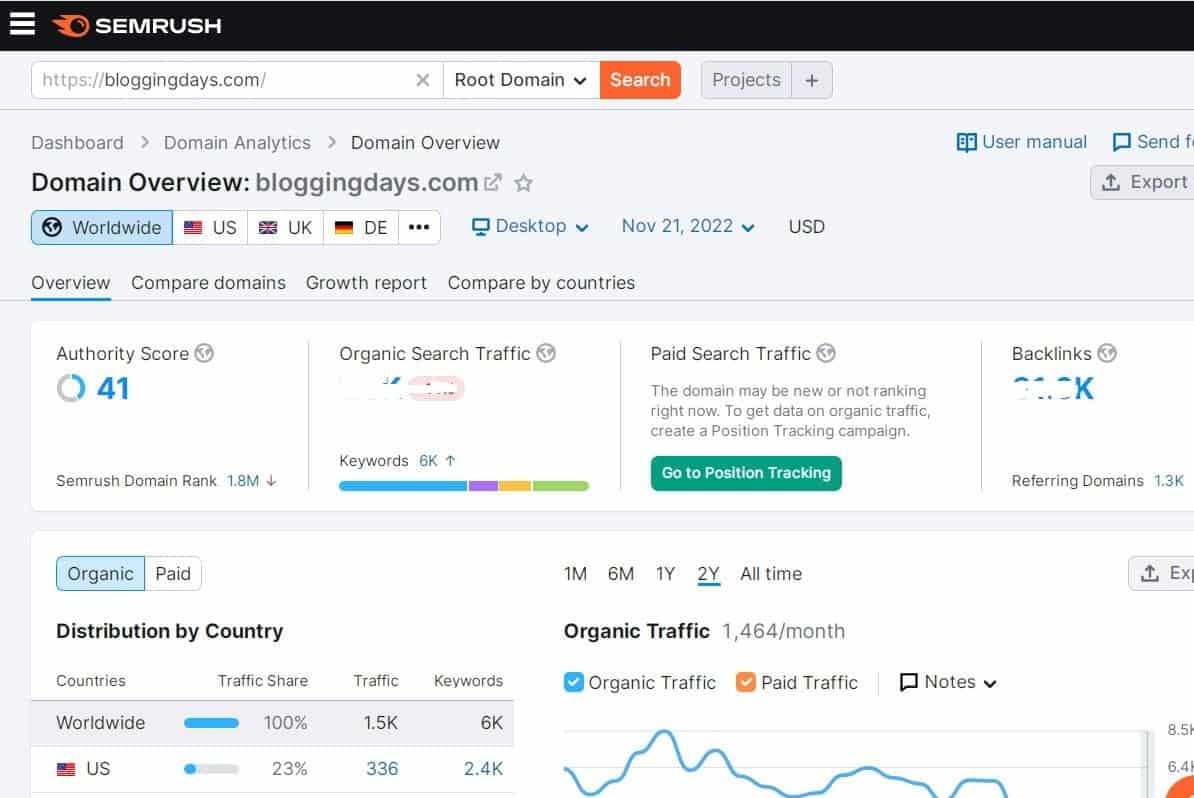
Task: Open US keywords value 2.4K
Action: tap(484, 769)
